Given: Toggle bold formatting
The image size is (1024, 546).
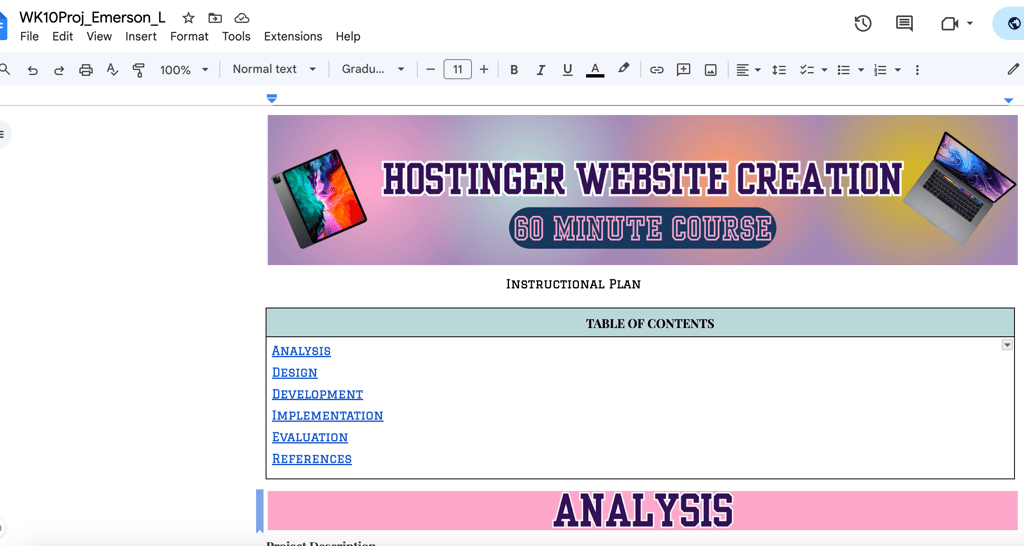Looking at the screenshot, I should [514, 70].
